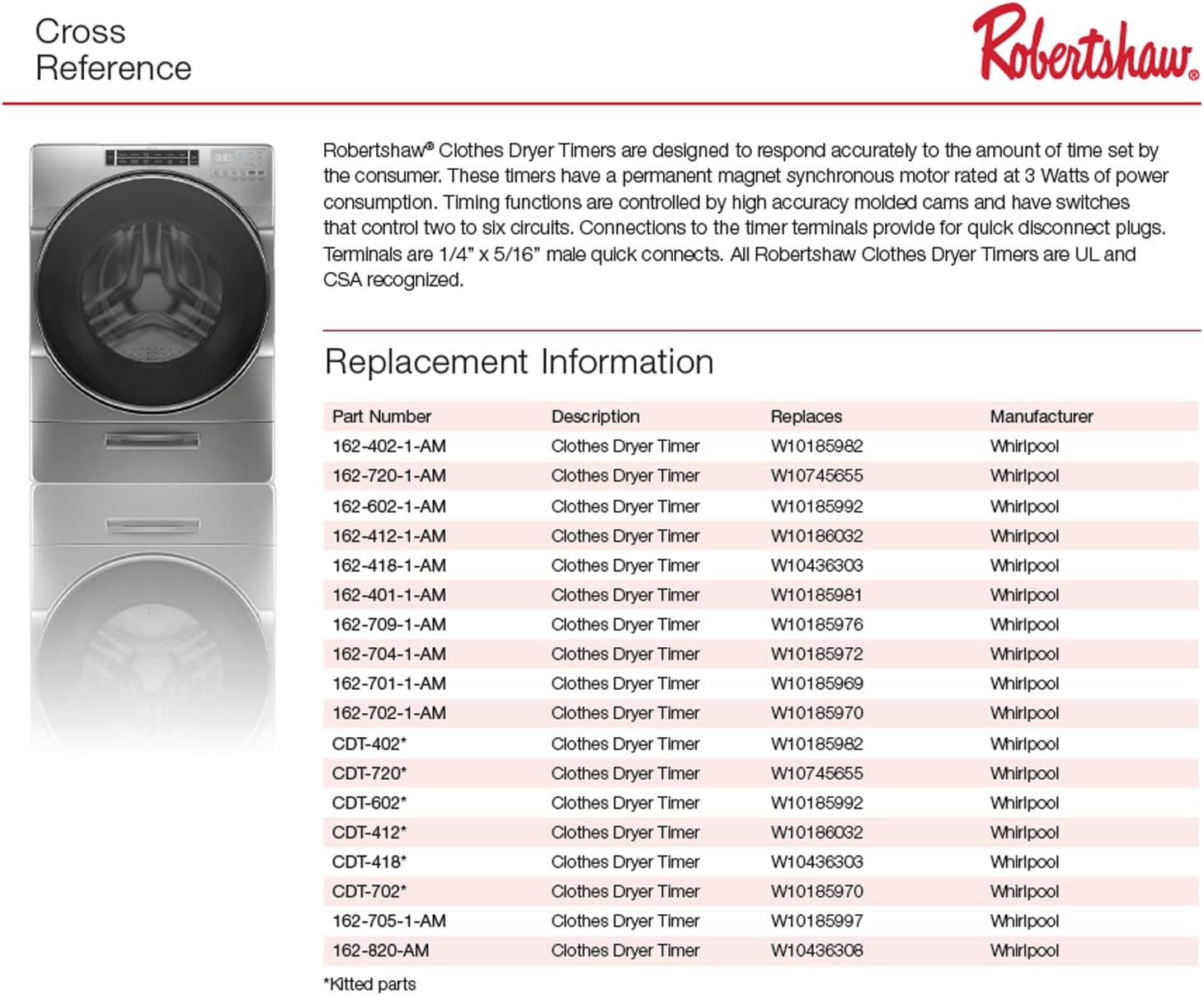Screen dimensions: 1204x995
Task: Click W10185970 in the CDT-702* row
Action: pos(817,891)
